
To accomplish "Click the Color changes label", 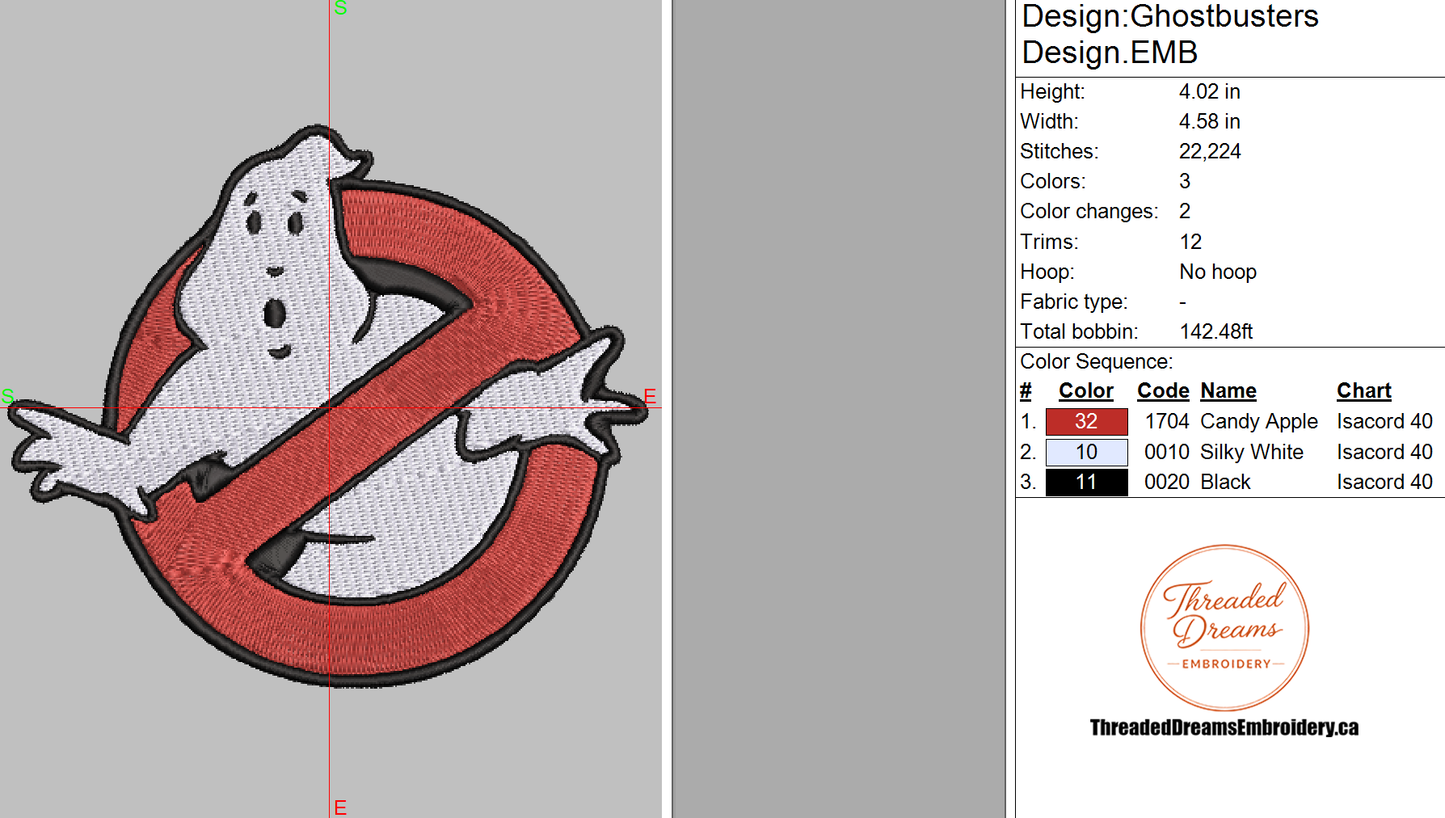I will [x=1089, y=211].
